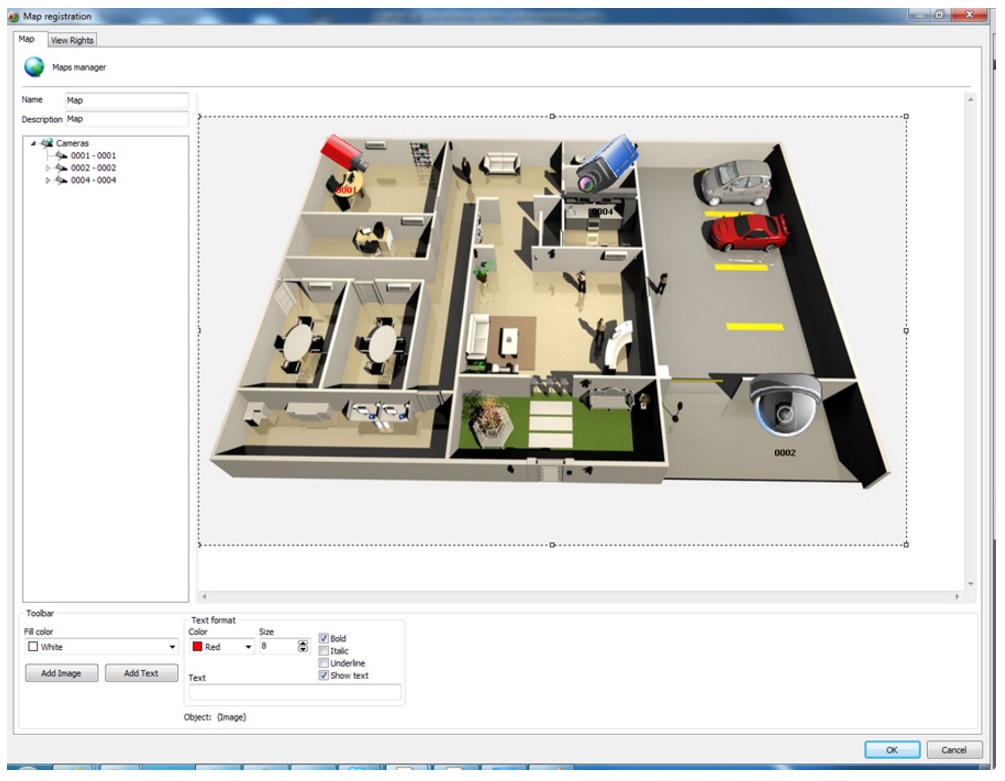Click the Add Text button
The image size is (1005, 781).
[x=141, y=673]
